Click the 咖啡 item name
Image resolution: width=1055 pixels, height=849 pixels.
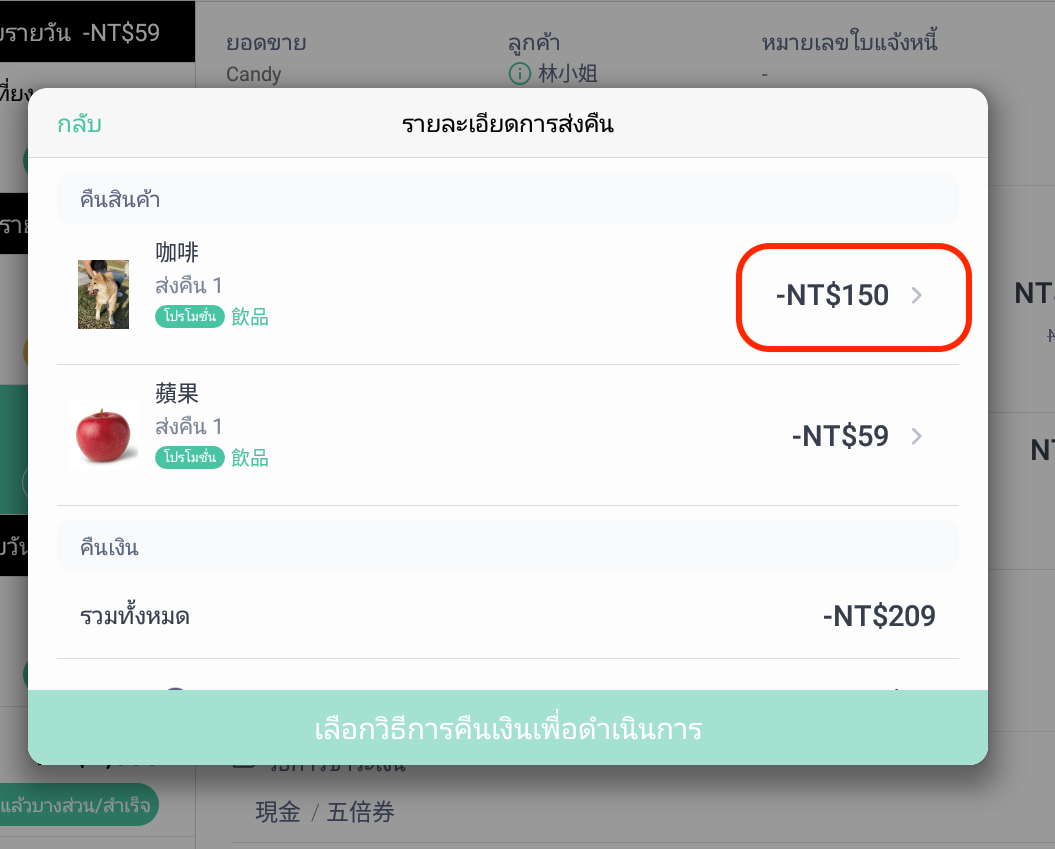(x=177, y=253)
